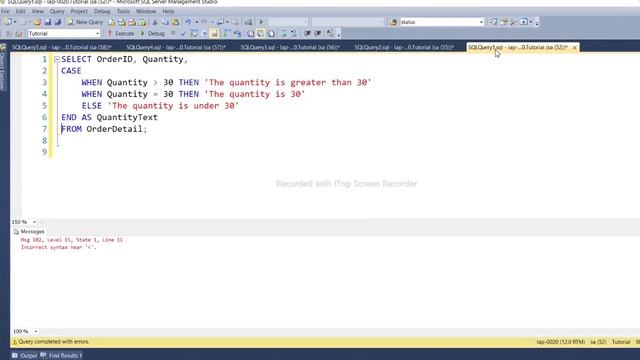640x360 pixels.
Task: Switch output to Results to Text
Action: click(250, 33)
